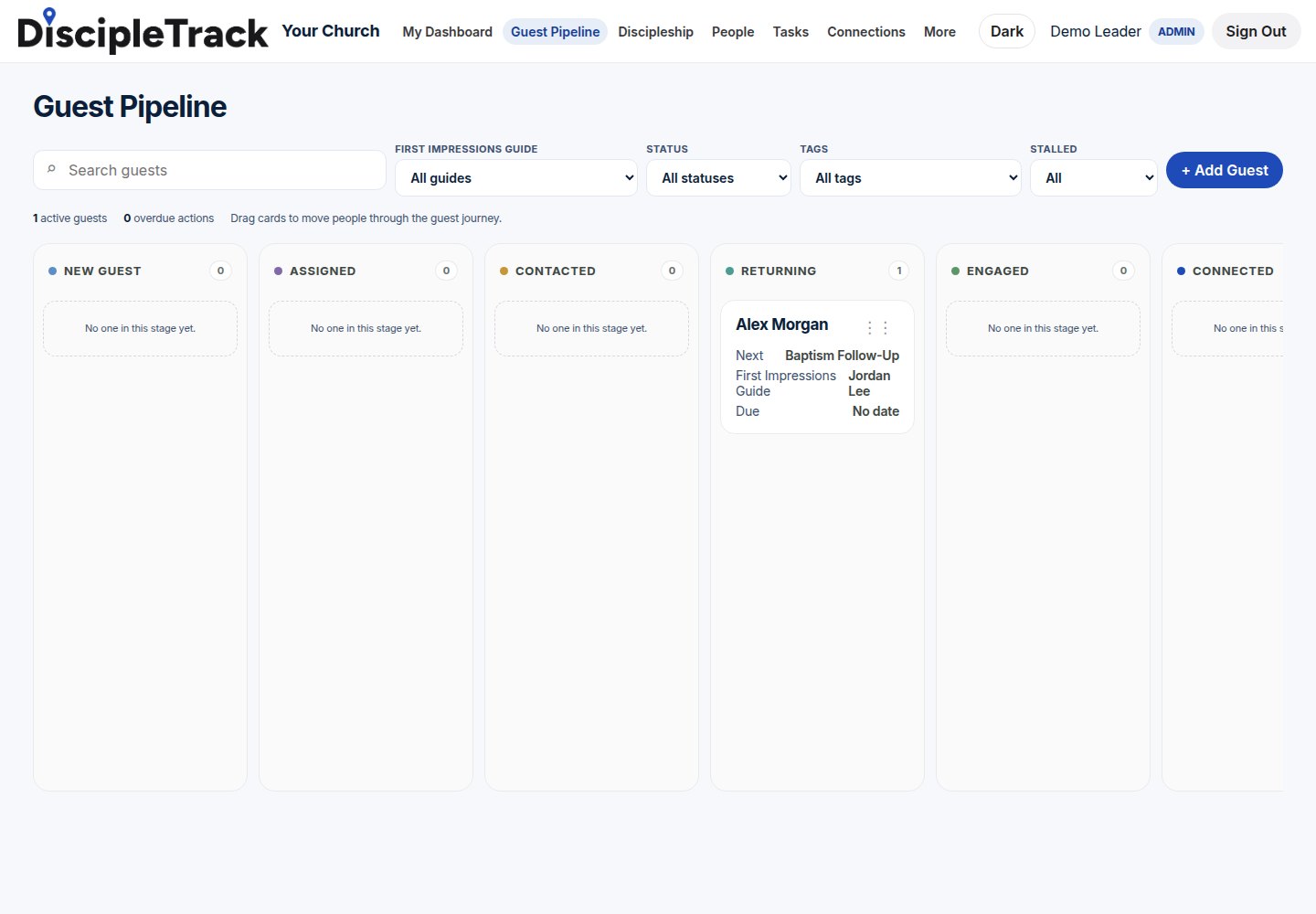This screenshot has width=1316, height=914.
Task: Click the Add Guest button
Action: [1225, 170]
